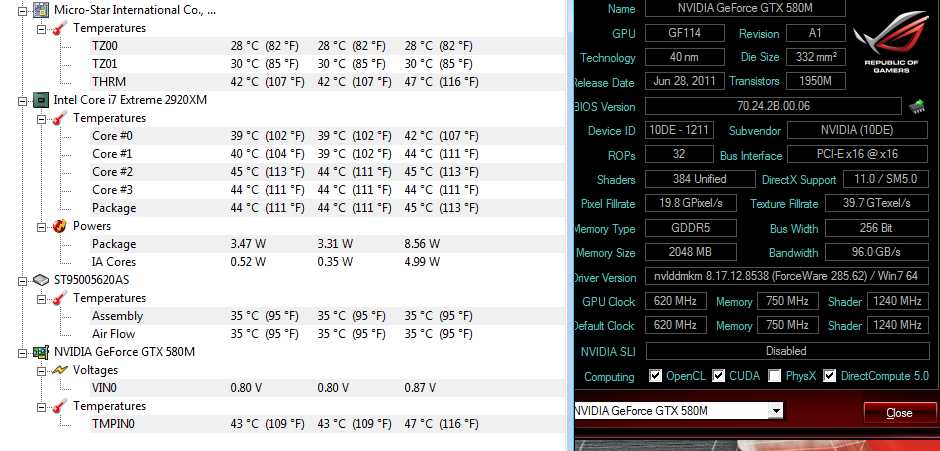
Task: Collapse Temperatures under NVIDIA GeForce GTX 580M
Action: coord(41,406)
